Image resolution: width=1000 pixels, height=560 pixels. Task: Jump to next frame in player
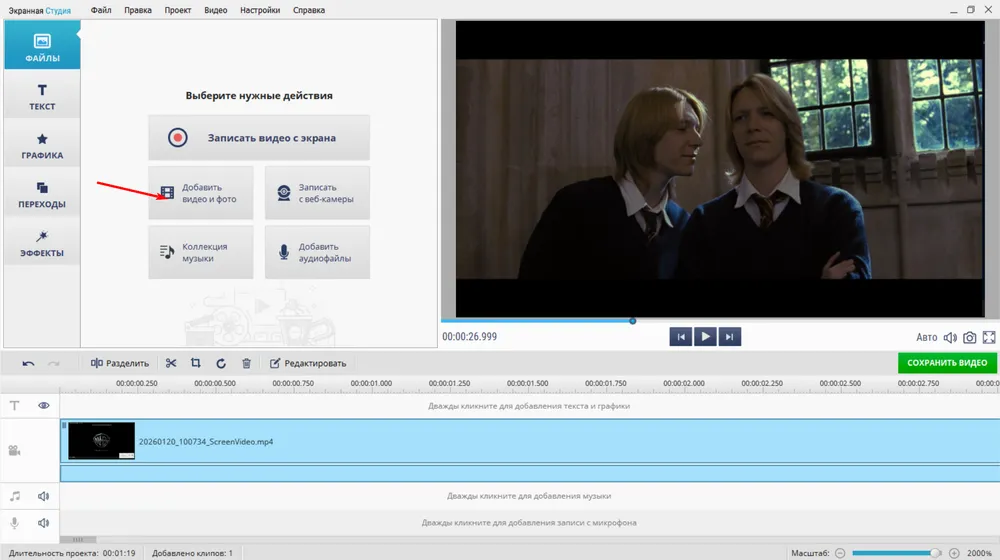730,337
